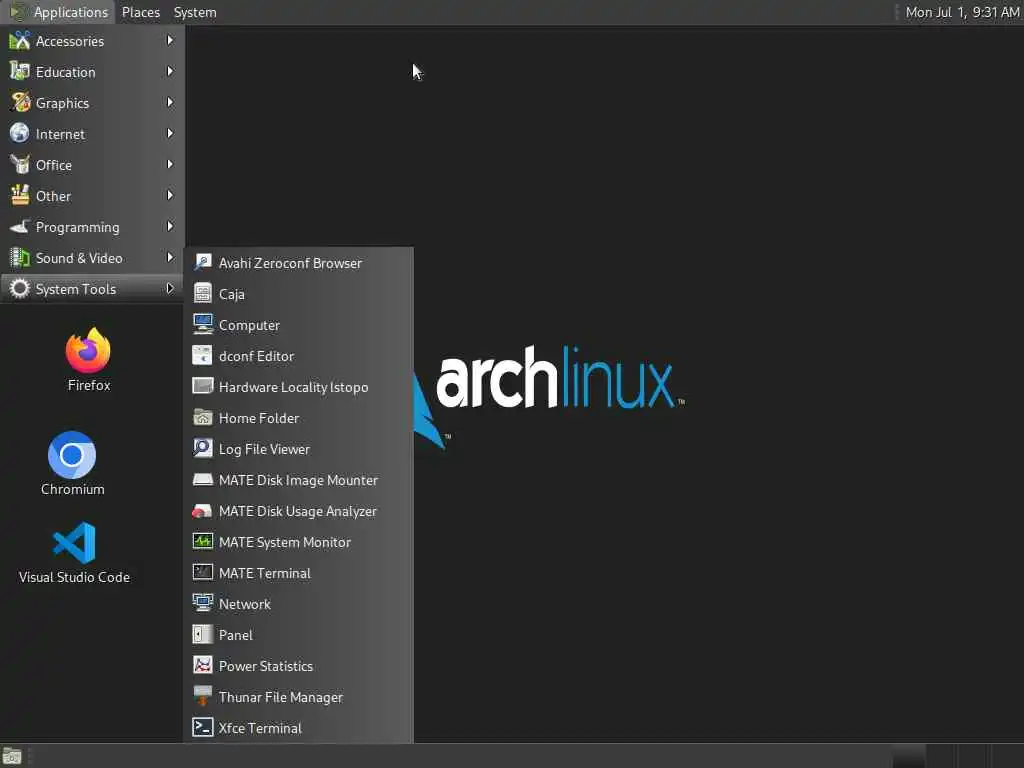Expand the Education submenu arrow

tap(170, 71)
